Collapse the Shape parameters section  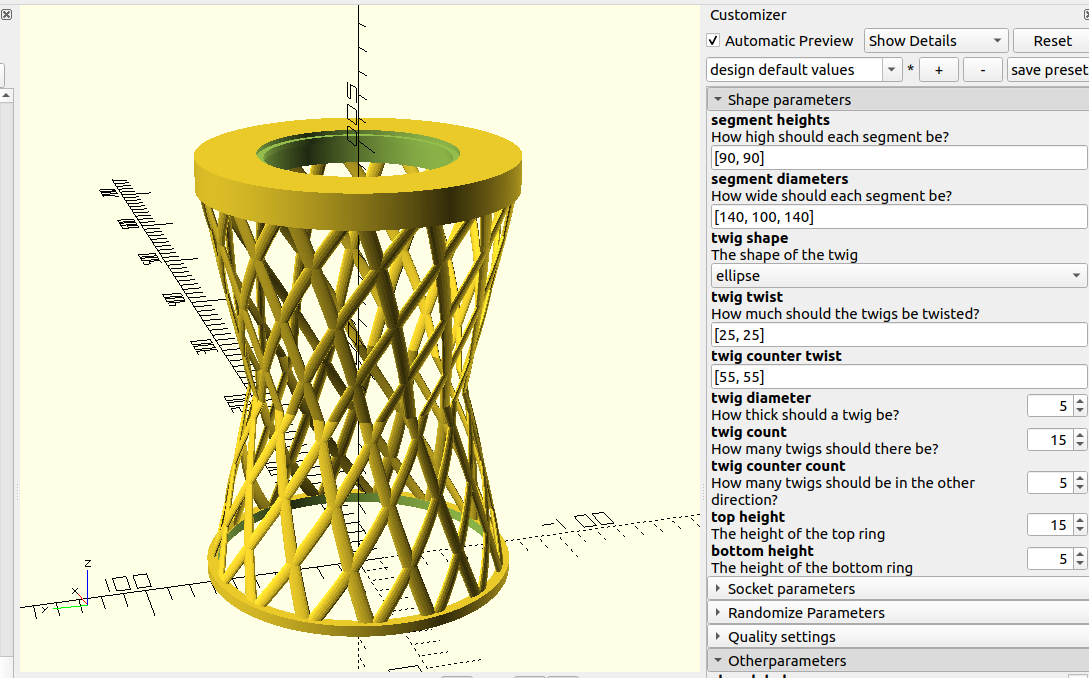718,99
